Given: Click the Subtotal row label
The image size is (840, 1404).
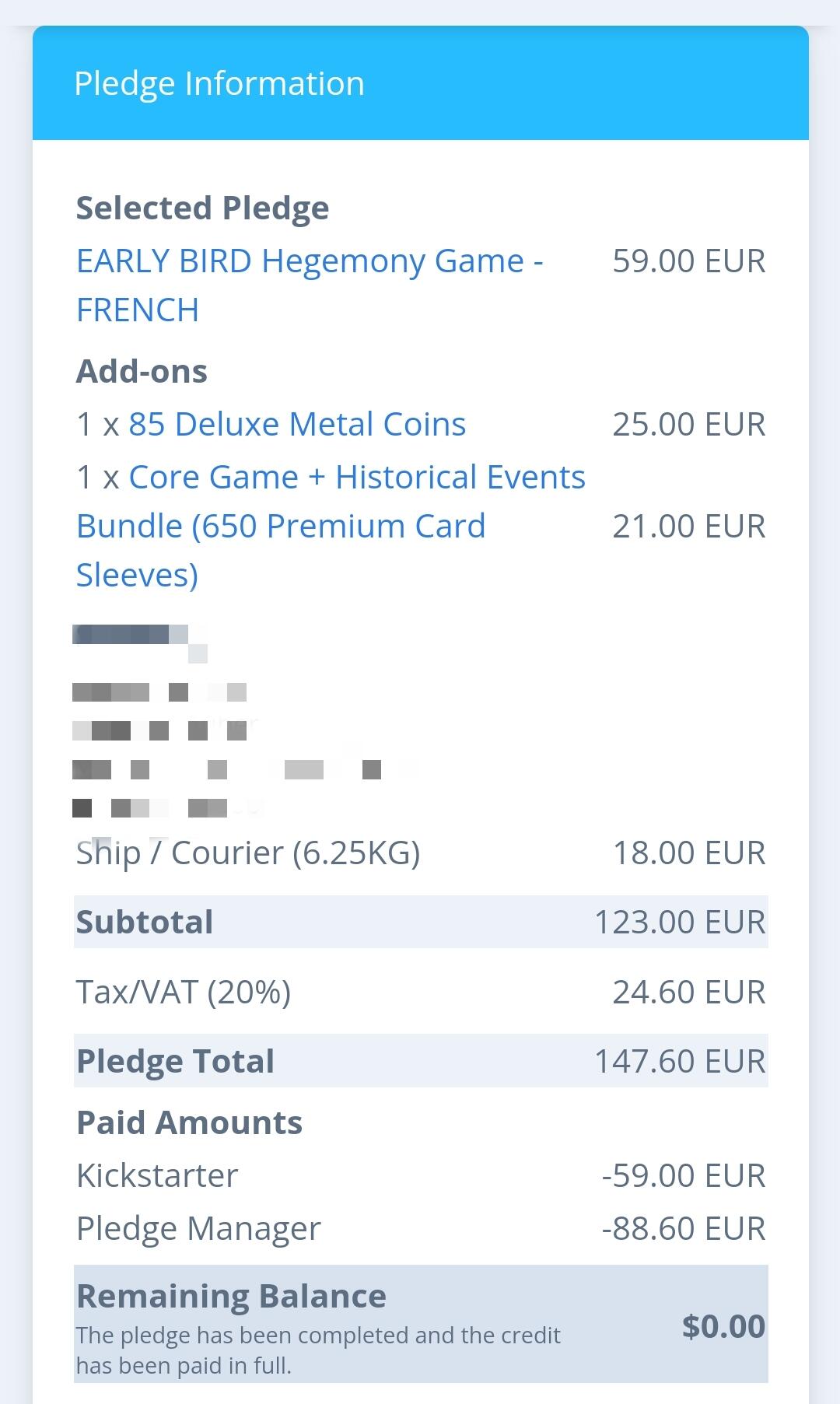Looking at the screenshot, I should coord(145,923).
